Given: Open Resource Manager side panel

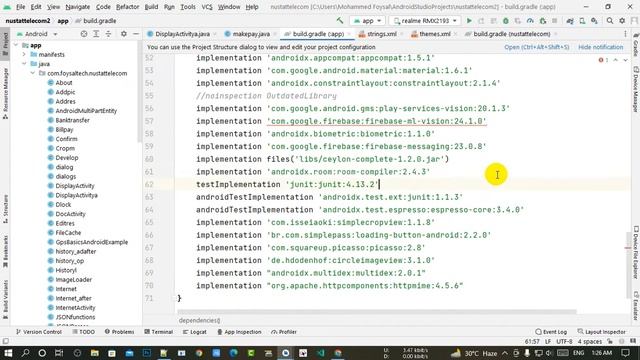Looking at the screenshot, I should coord(5,93).
